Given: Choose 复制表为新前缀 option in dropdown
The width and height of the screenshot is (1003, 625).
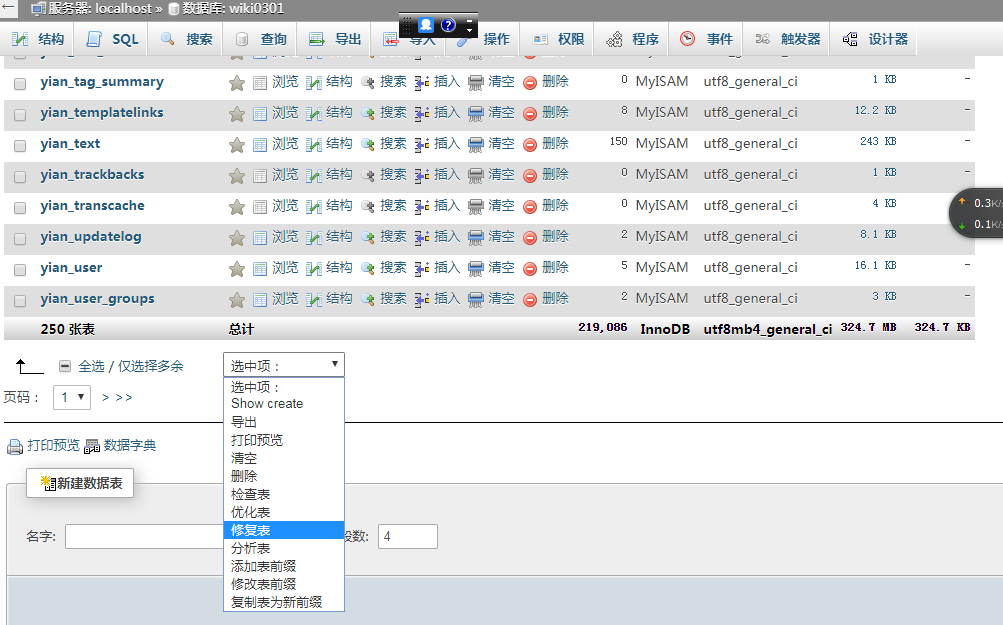Looking at the screenshot, I should point(284,602).
